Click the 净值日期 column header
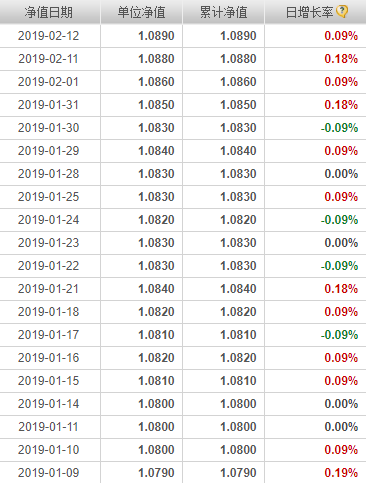366x483 pixels. tap(48, 12)
